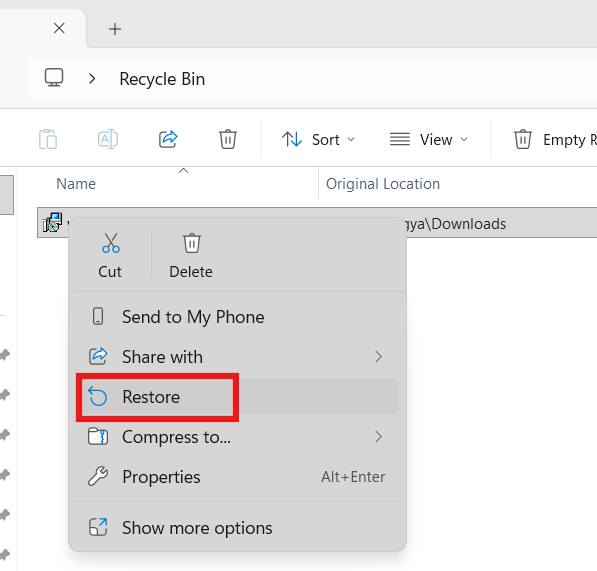Viewport: 597px width, 571px height.
Task: Select Recycle Bin in the address bar
Action: click(x=162, y=79)
